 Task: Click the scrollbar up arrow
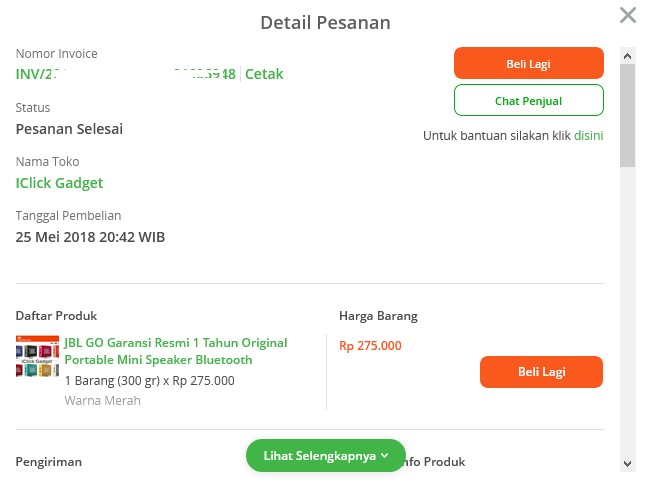click(627, 56)
